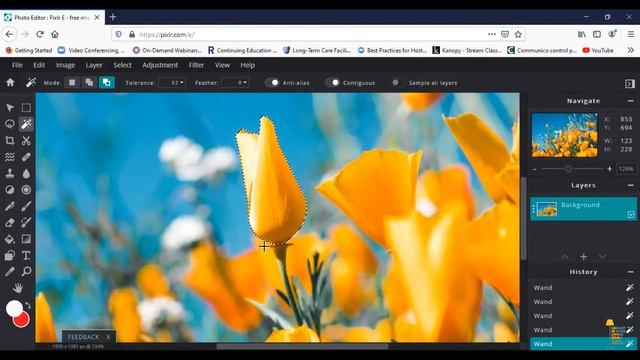Select the Liquify waves tool
The width and height of the screenshot is (640, 360).
10,157
